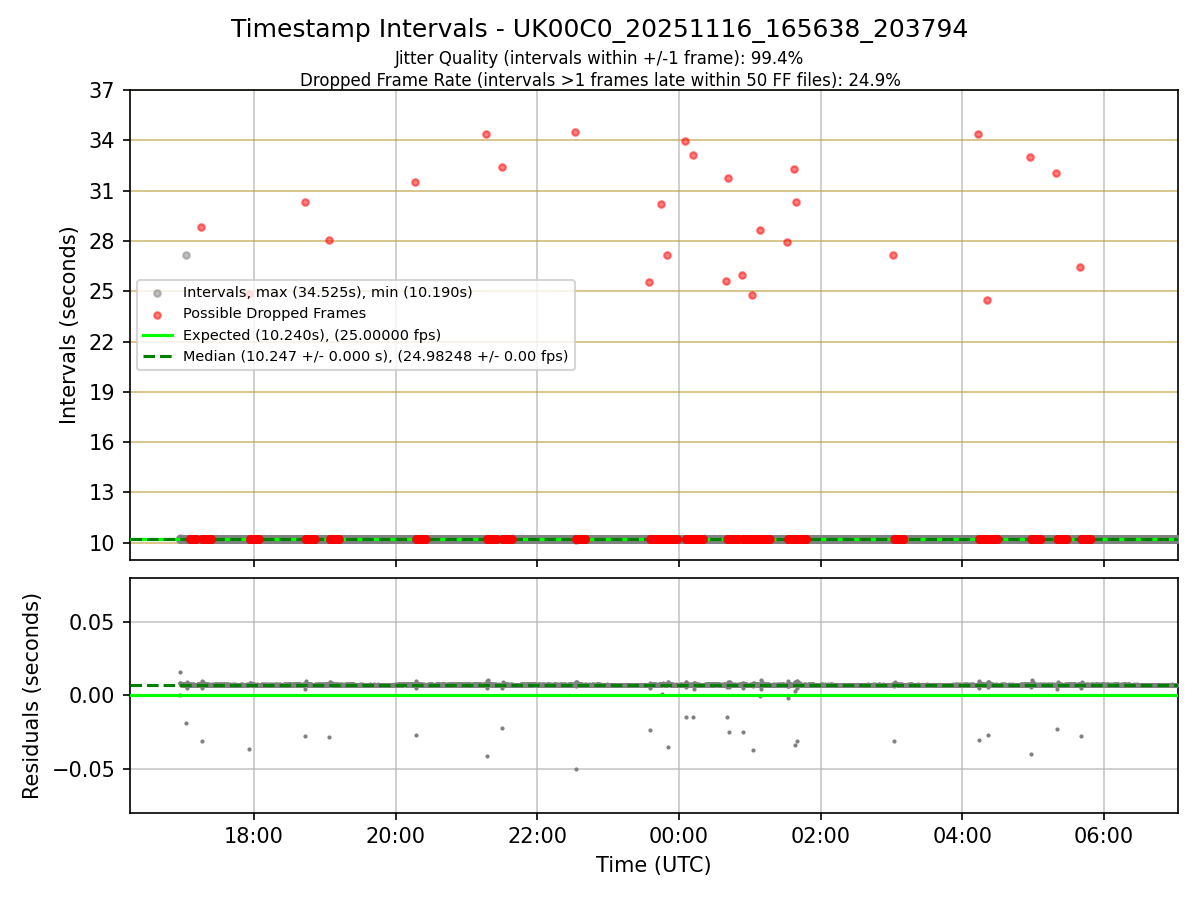Click legend entry 'Intervals, max (34.525s), min (10.190s)'

click(327, 292)
